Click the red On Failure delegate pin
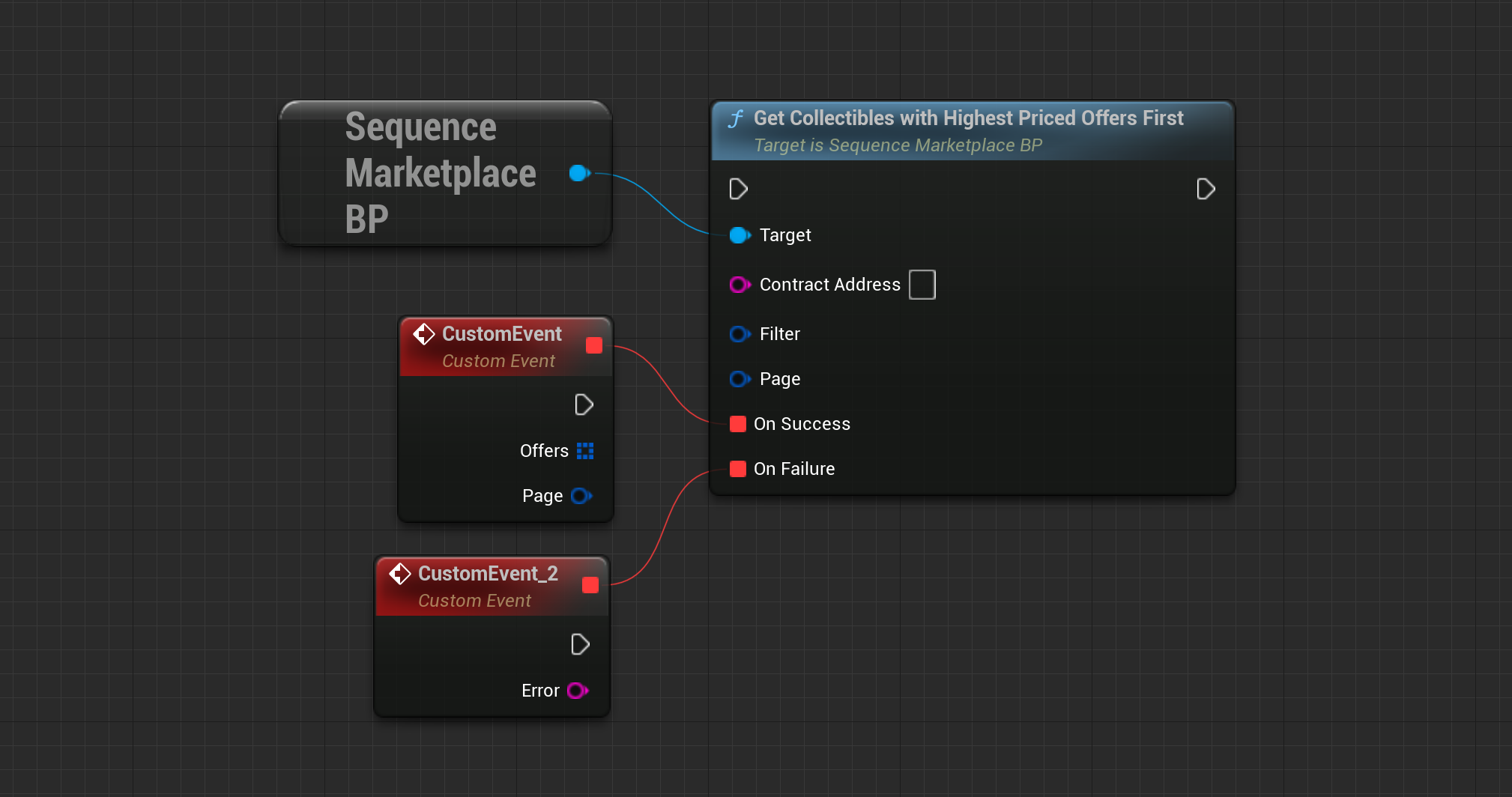The image size is (1512, 797). 738,469
